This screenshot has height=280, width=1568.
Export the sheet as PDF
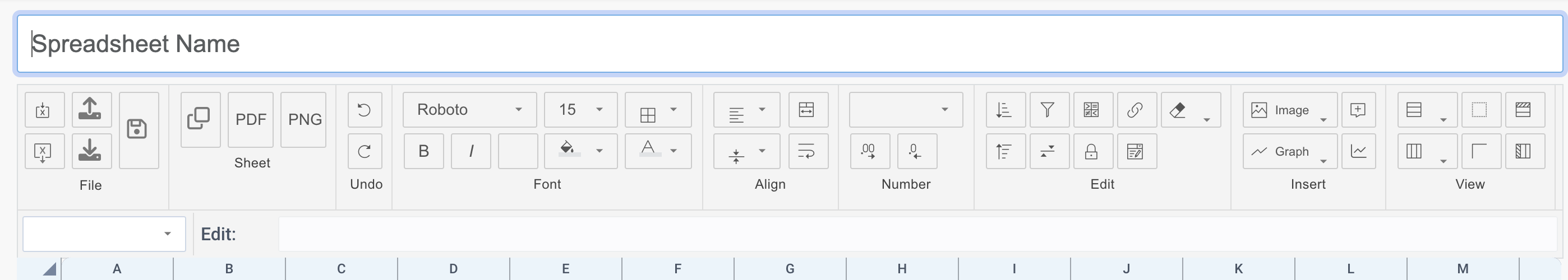pos(251,120)
